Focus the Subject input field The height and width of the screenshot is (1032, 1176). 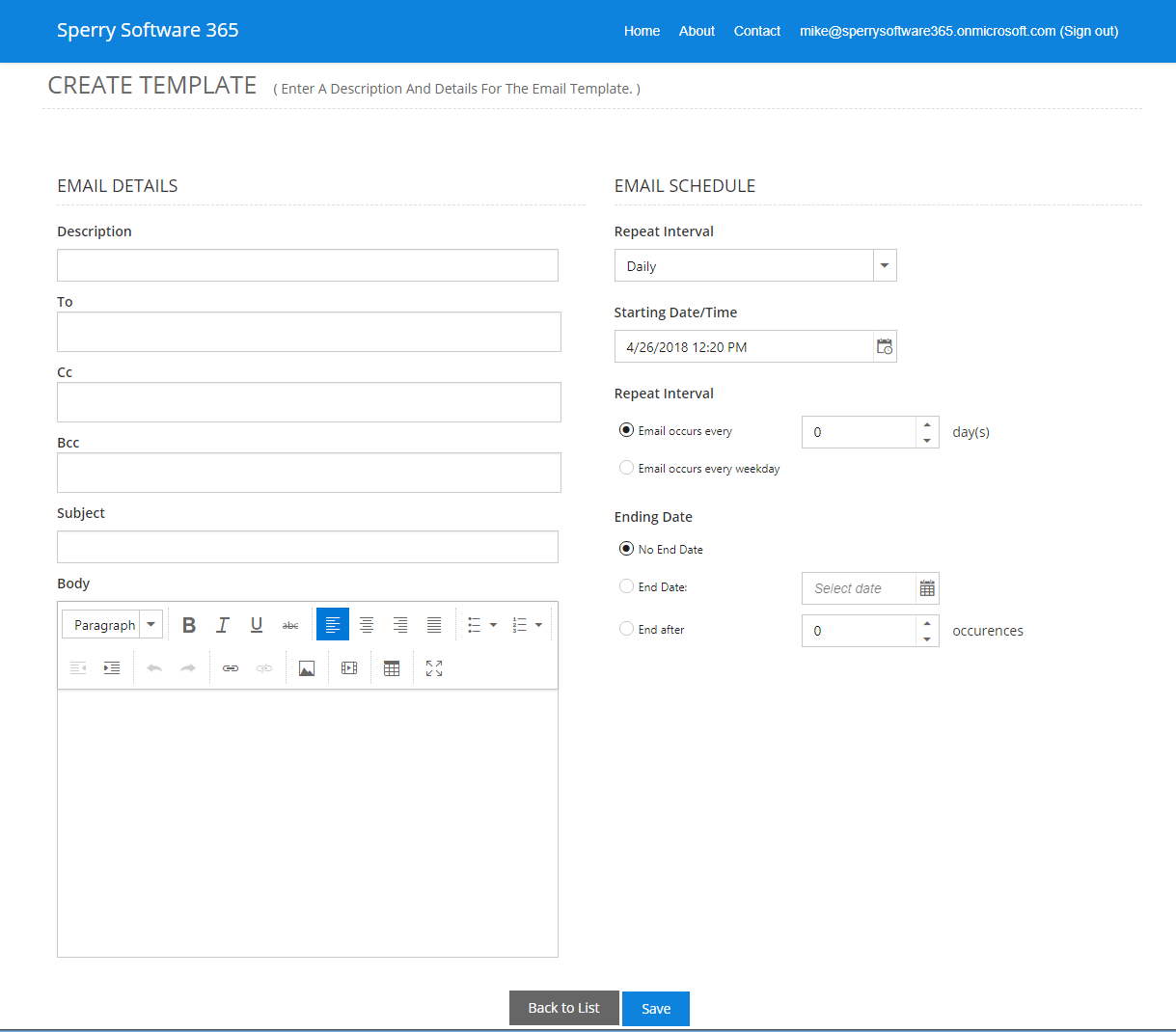tap(308, 547)
